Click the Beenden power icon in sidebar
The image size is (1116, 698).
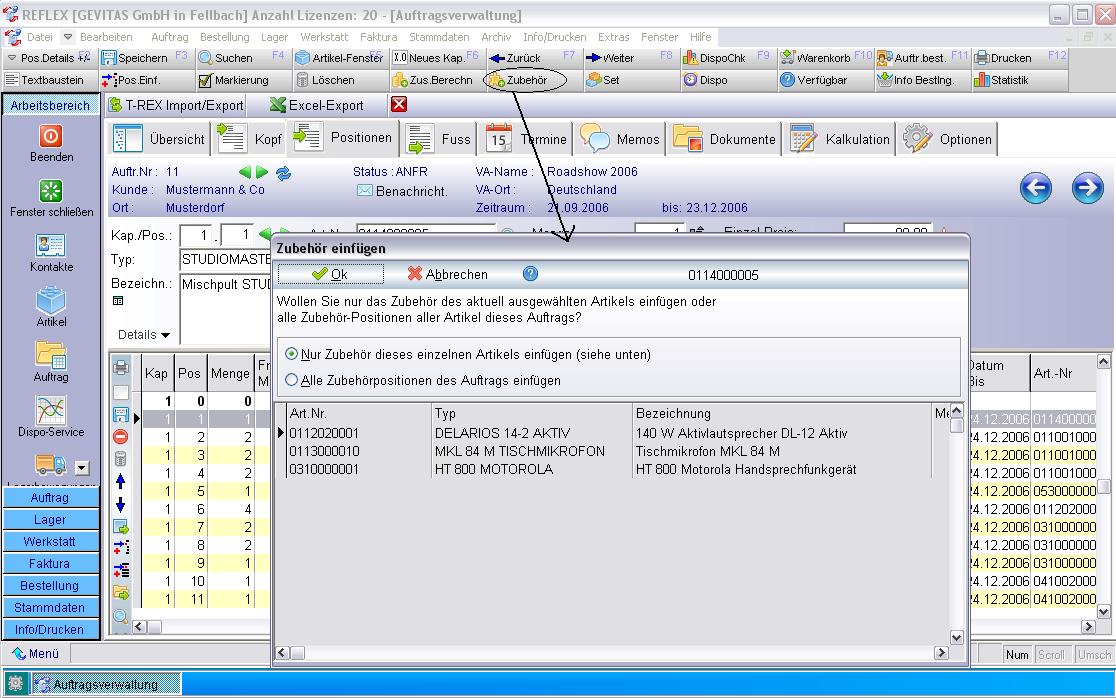[x=51, y=136]
